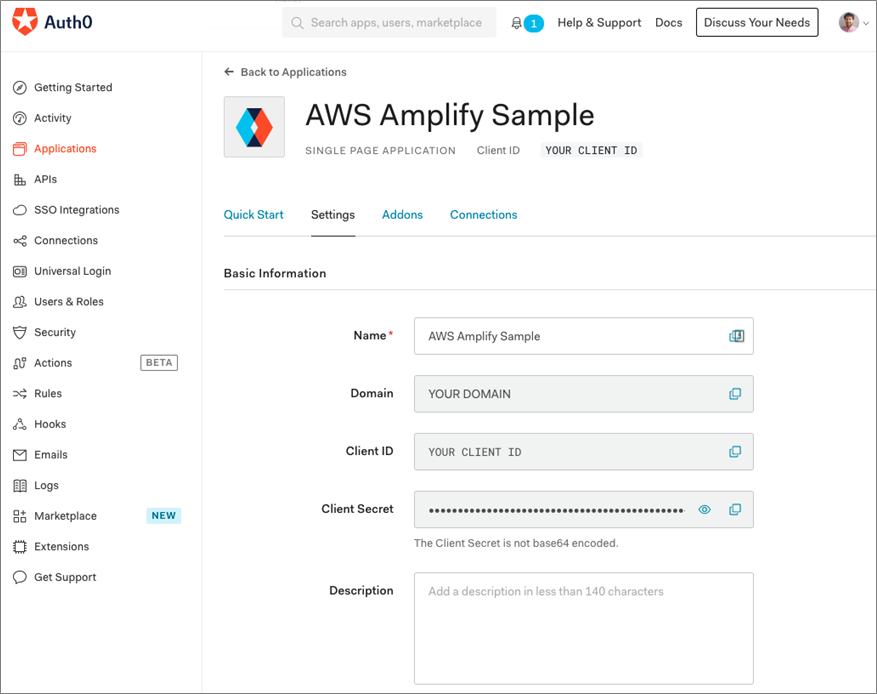
Task: Click the Emails envelope icon
Action: (20, 455)
